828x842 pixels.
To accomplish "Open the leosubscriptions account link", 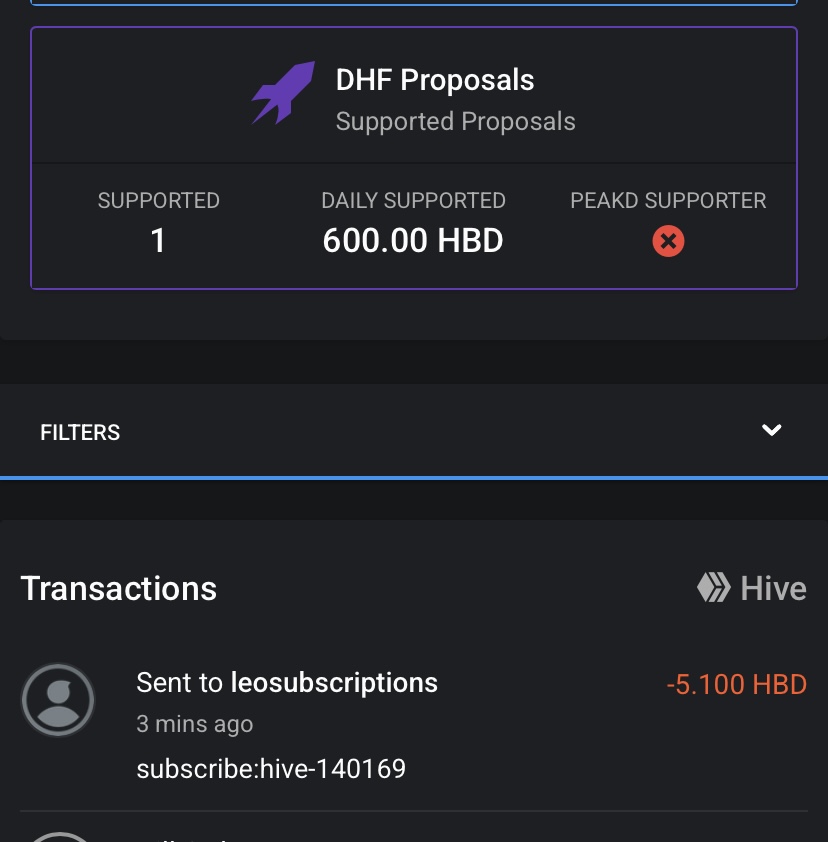I will click(x=334, y=683).
